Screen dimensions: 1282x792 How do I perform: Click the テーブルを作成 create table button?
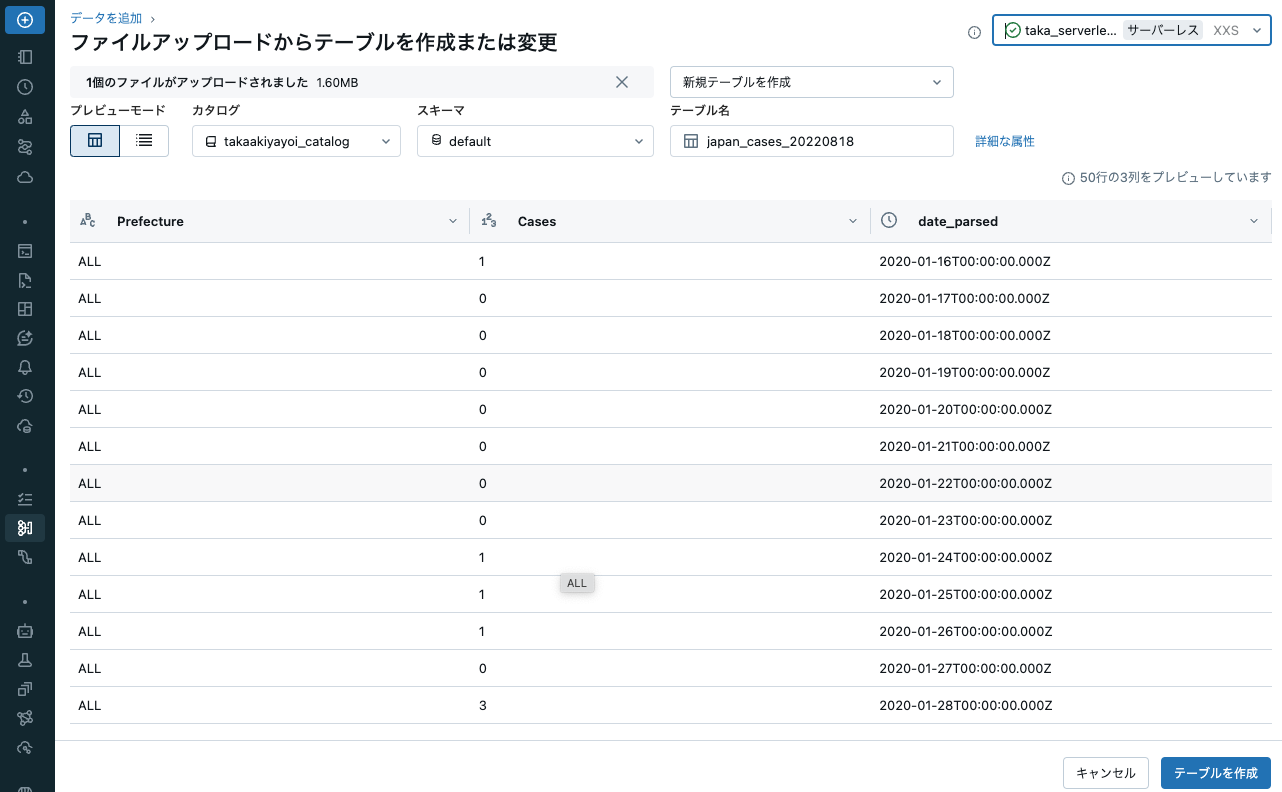click(1215, 773)
